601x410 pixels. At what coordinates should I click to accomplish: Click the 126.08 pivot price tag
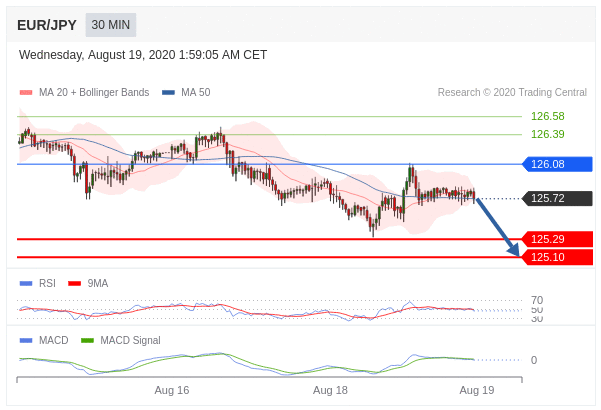tap(558, 164)
